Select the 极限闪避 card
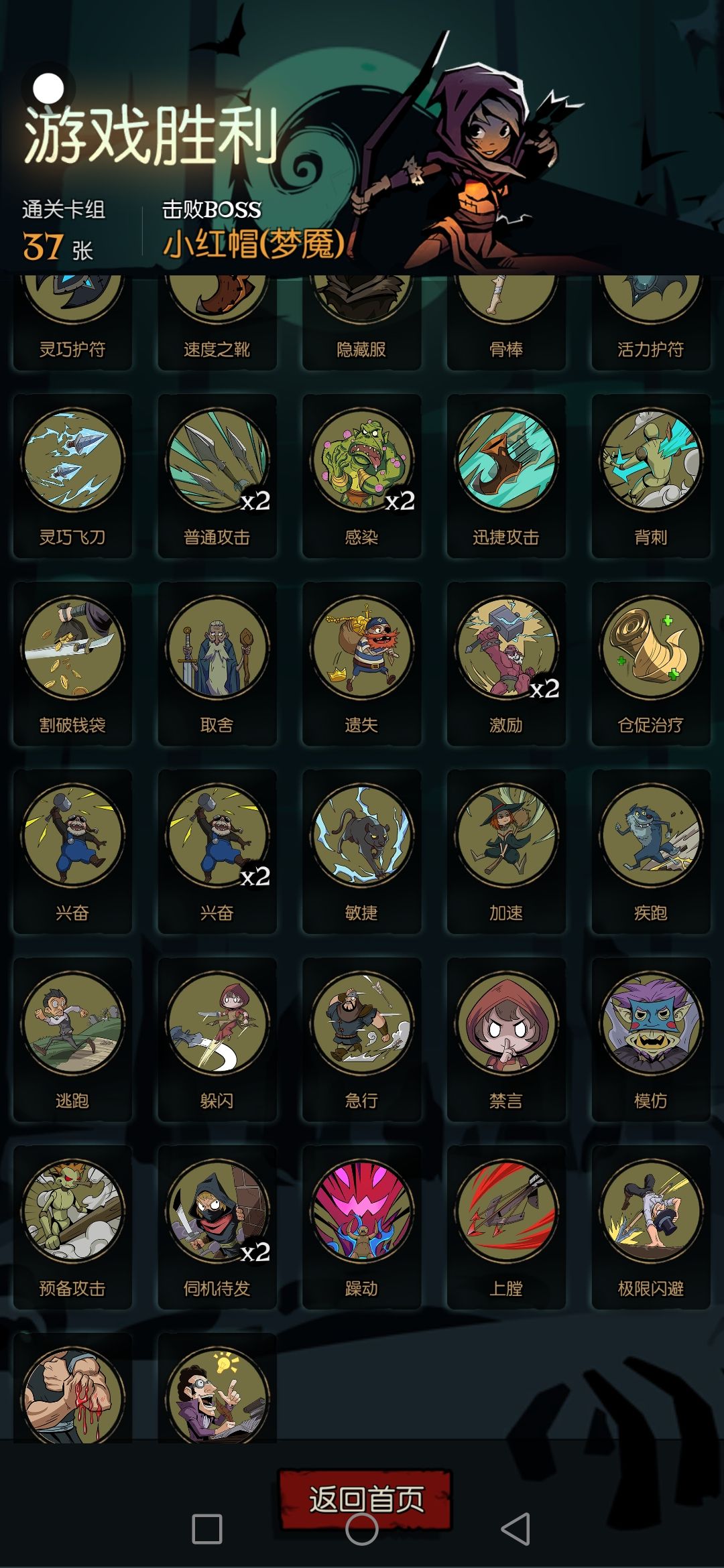The image size is (724, 1568). click(x=651, y=1228)
